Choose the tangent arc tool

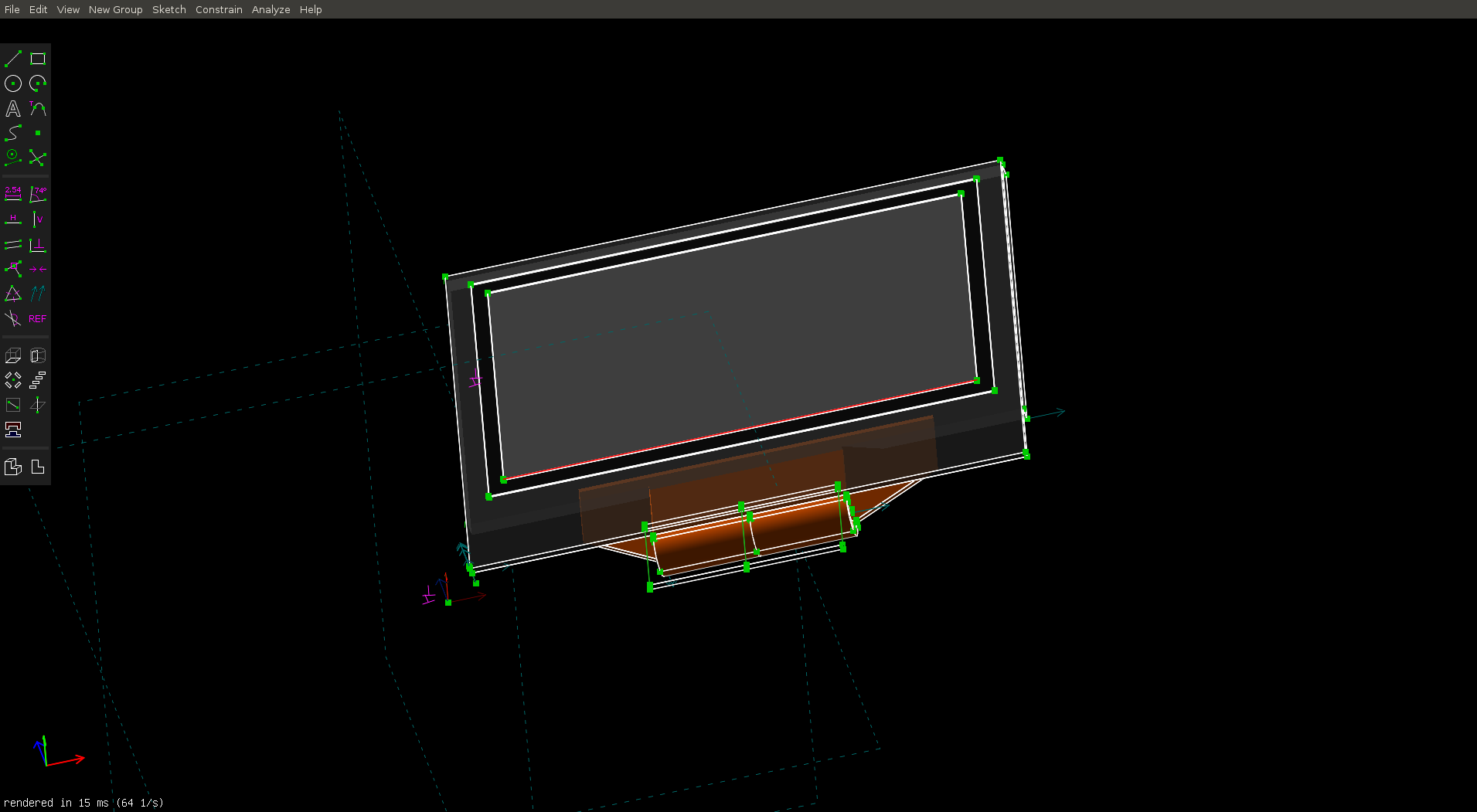coord(38,109)
